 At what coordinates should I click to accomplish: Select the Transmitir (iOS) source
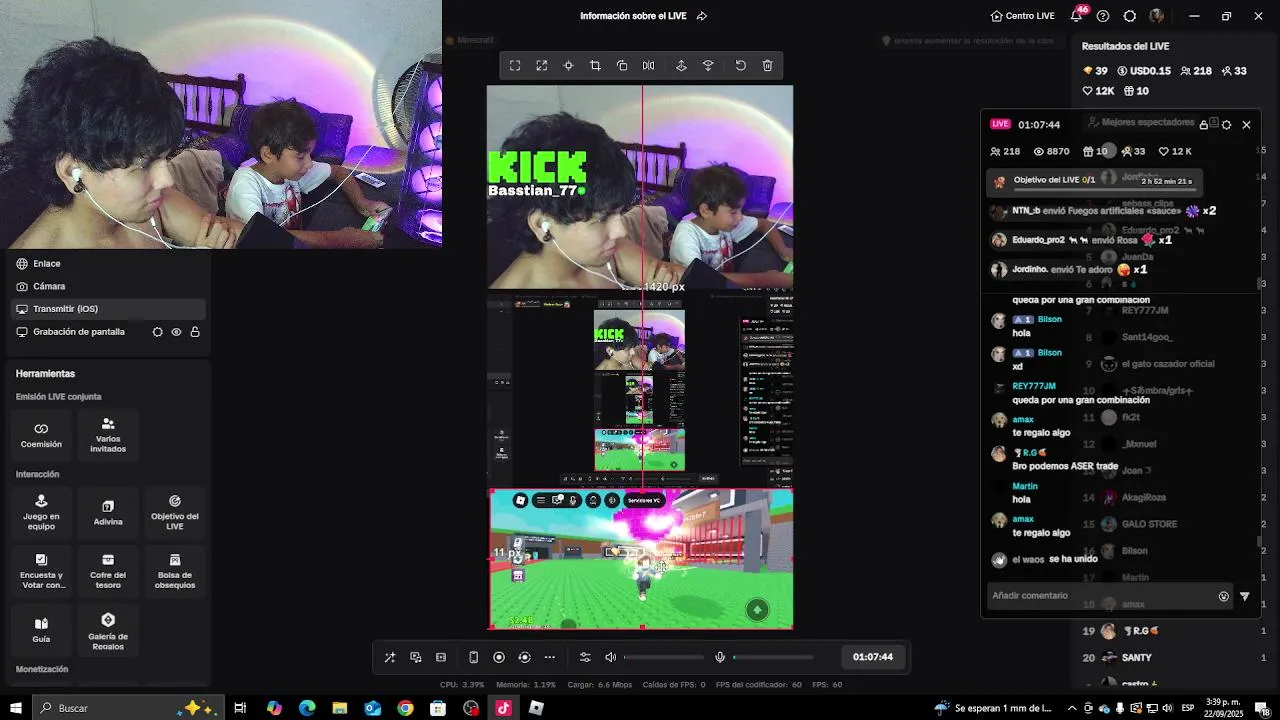point(110,309)
